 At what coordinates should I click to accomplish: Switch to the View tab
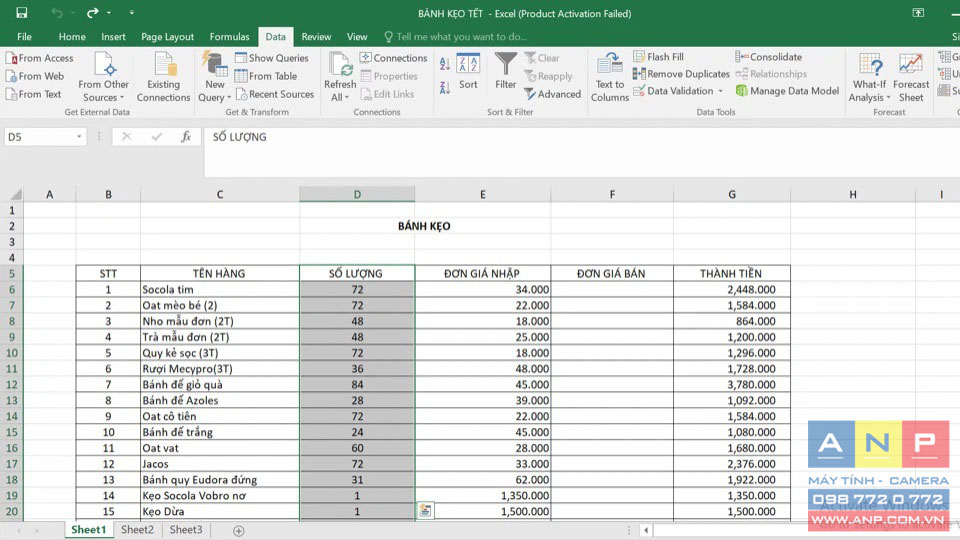(357, 37)
